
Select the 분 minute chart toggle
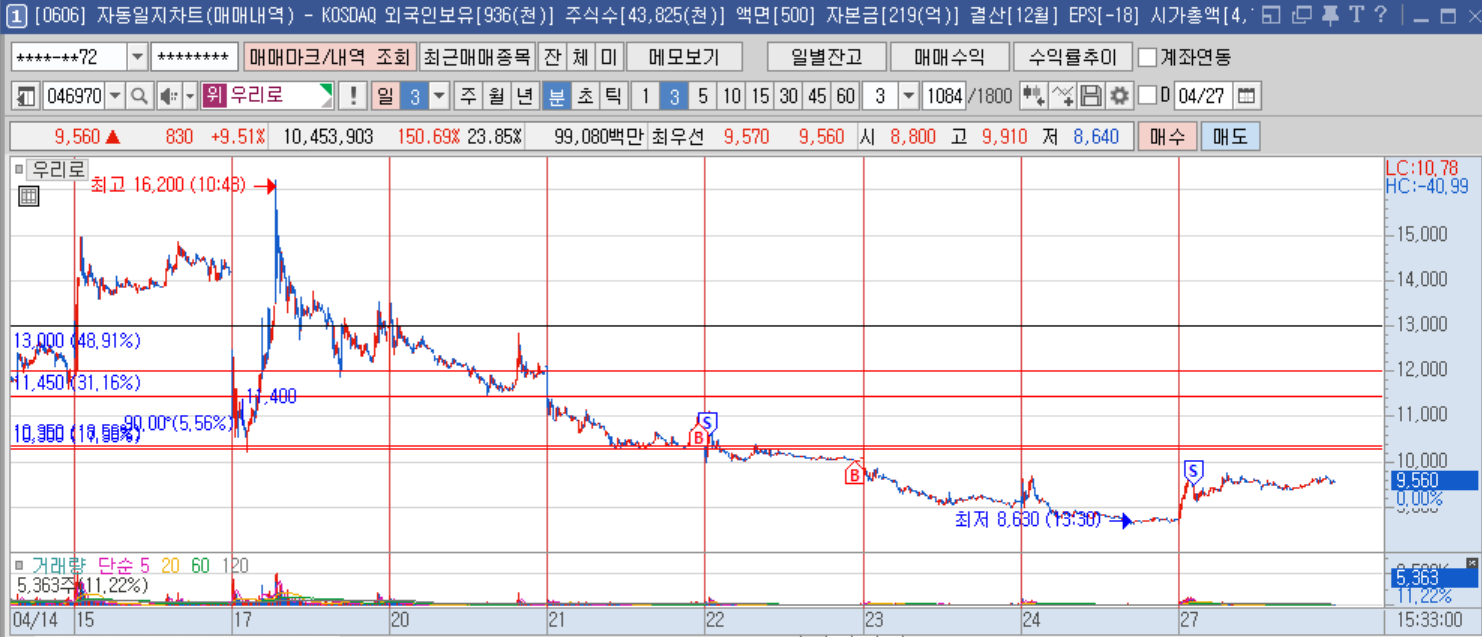coord(556,96)
